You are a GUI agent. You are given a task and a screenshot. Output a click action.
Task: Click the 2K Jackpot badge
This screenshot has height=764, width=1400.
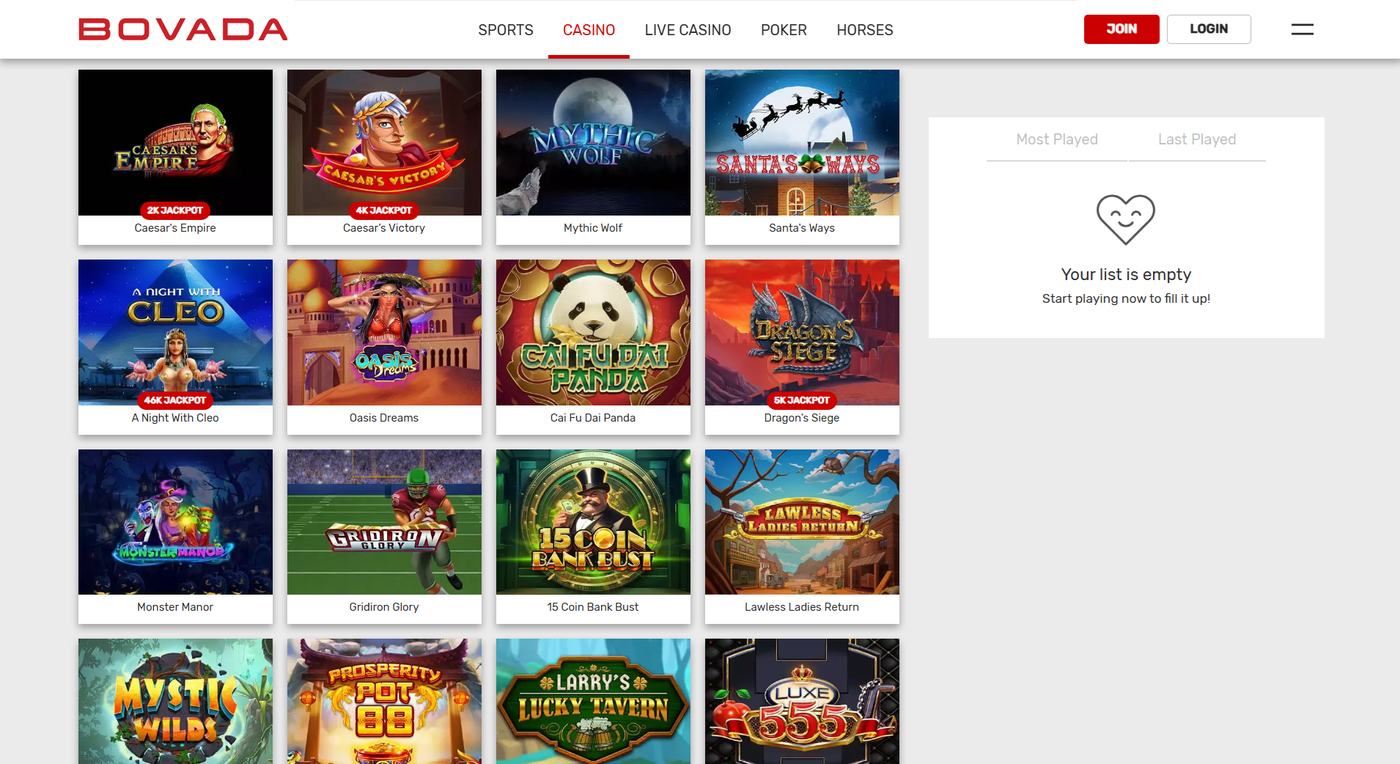coord(175,210)
